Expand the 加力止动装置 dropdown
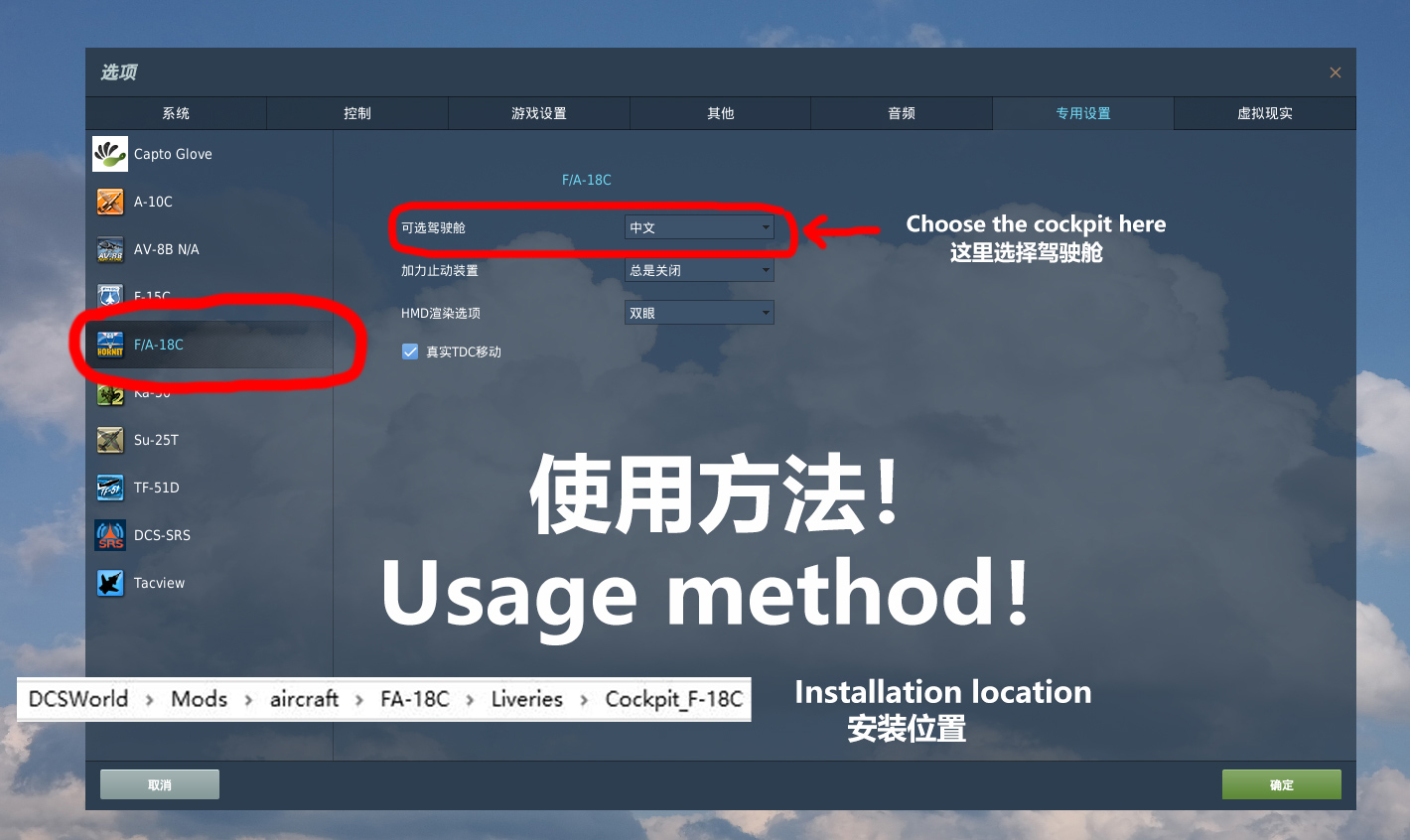Screen dimensions: 1410x840 [x=698, y=270]
